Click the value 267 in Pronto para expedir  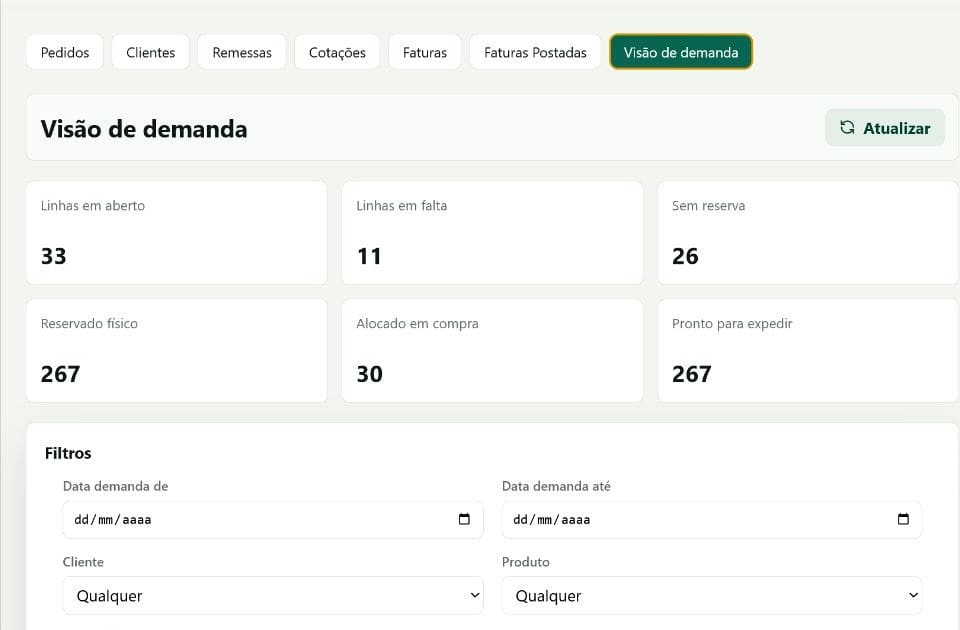(692, 374)
